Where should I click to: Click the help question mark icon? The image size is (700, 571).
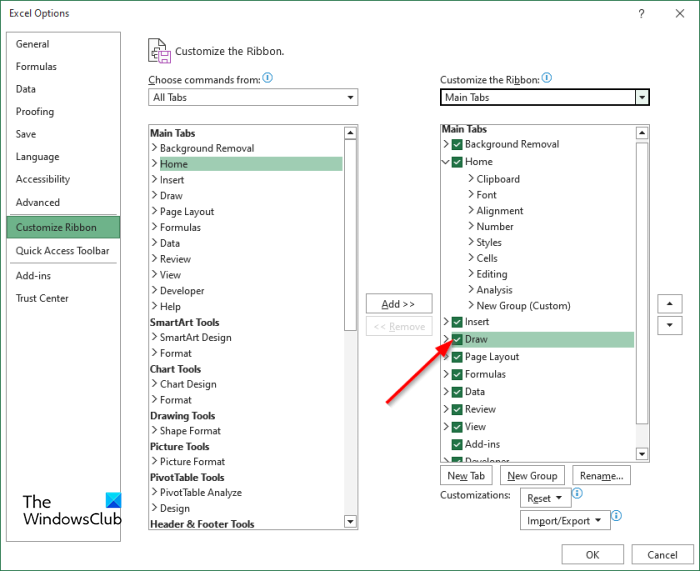click(x=641, y=14)
